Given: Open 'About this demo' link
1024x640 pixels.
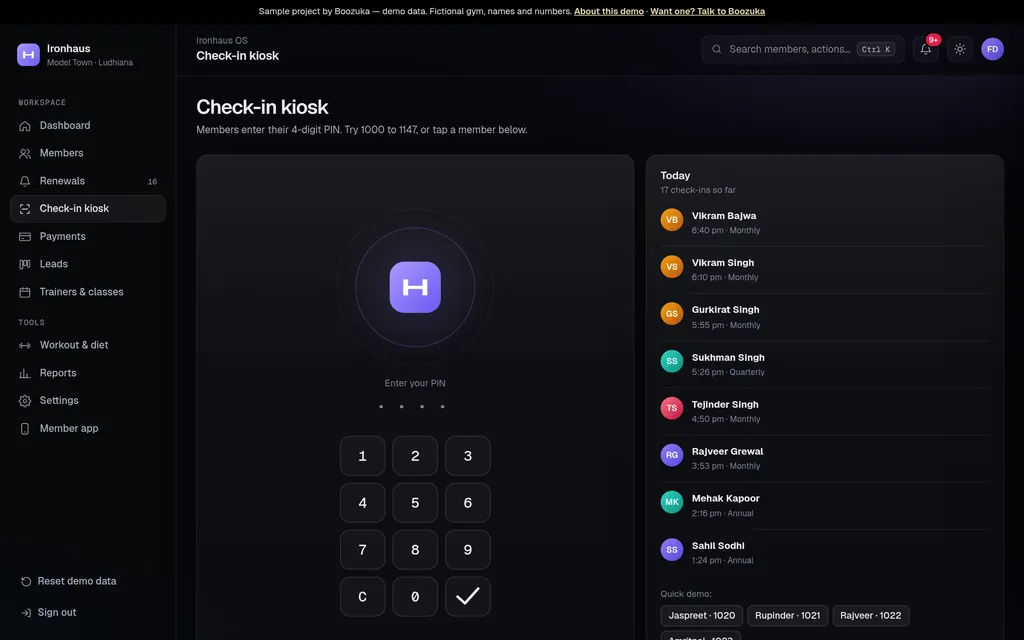Looking at the screenshot, I should tap(609, 11).
